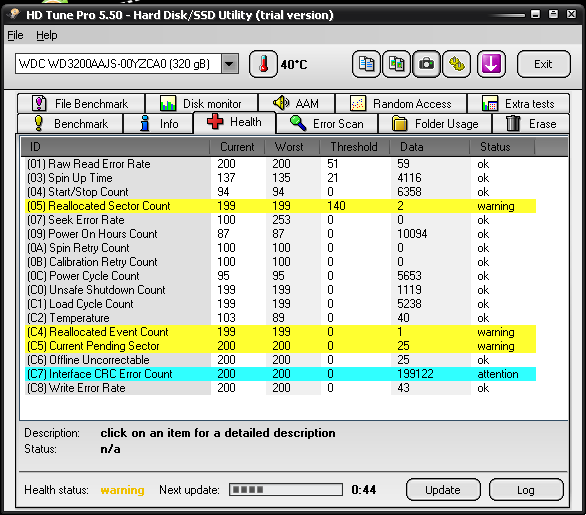586x515 pixels.
Task: Select the Start/Stop Count row
Action: (x=280, y=192)
